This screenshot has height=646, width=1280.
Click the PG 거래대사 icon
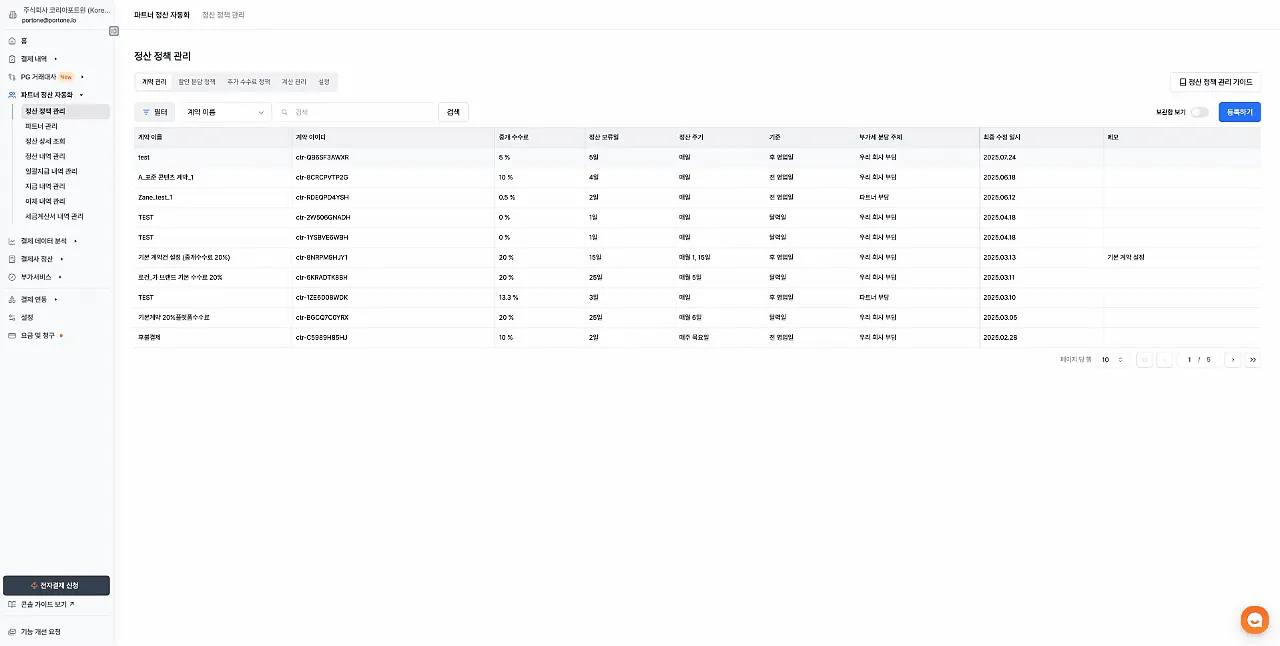pyautogui.click(x=12, y=77)
